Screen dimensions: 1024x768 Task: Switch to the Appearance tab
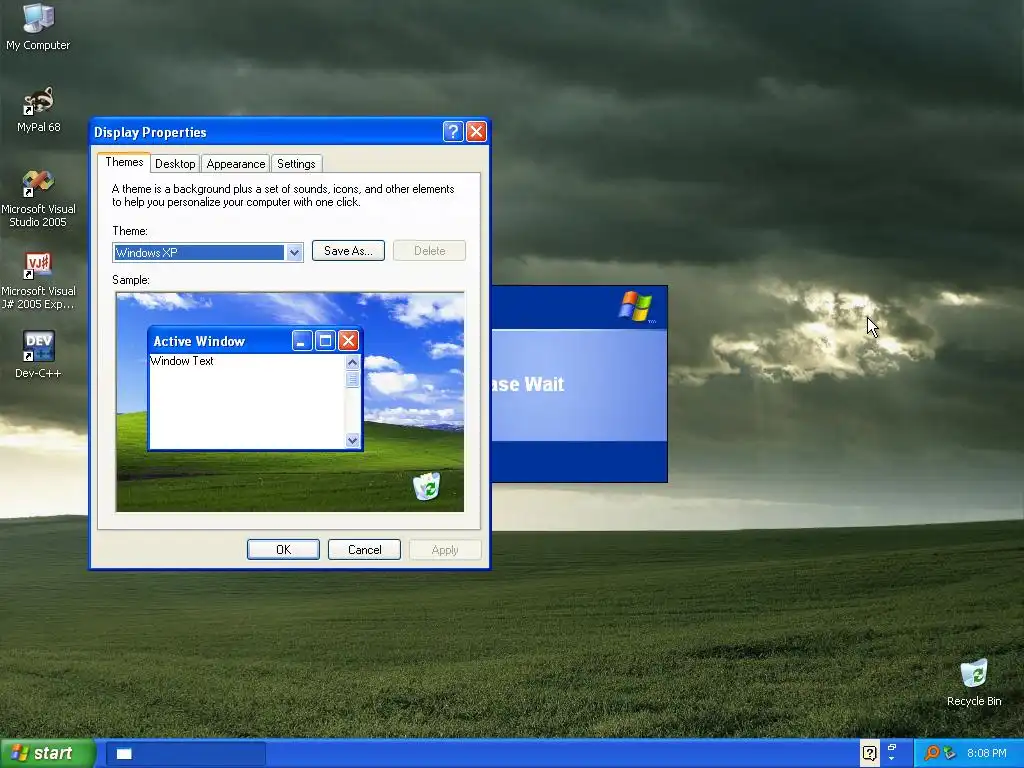[236, 164]
